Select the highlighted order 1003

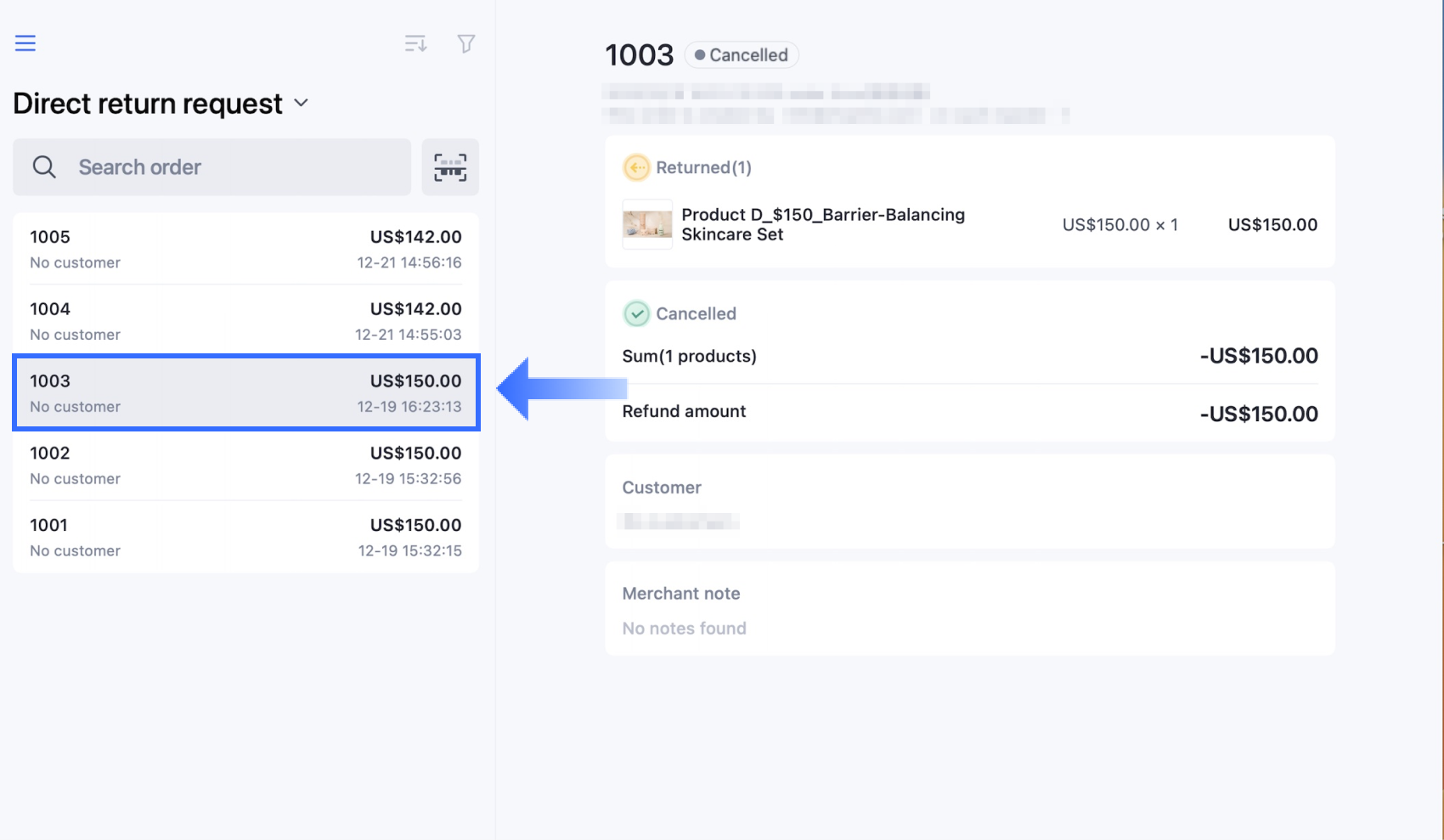pos(245,393)
